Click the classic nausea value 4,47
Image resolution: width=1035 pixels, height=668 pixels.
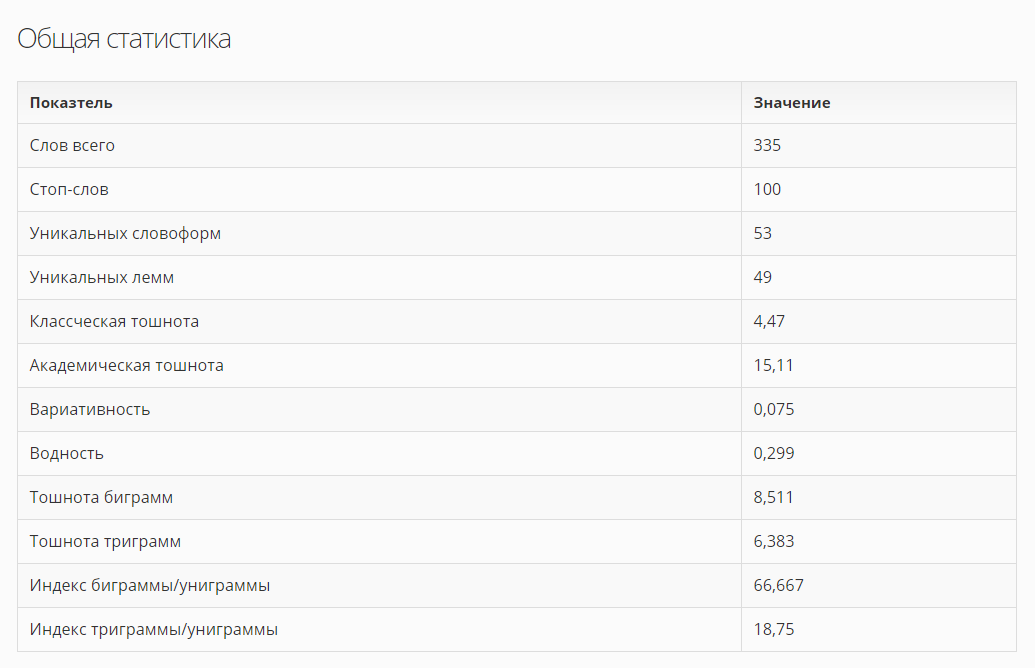[768, 322]
